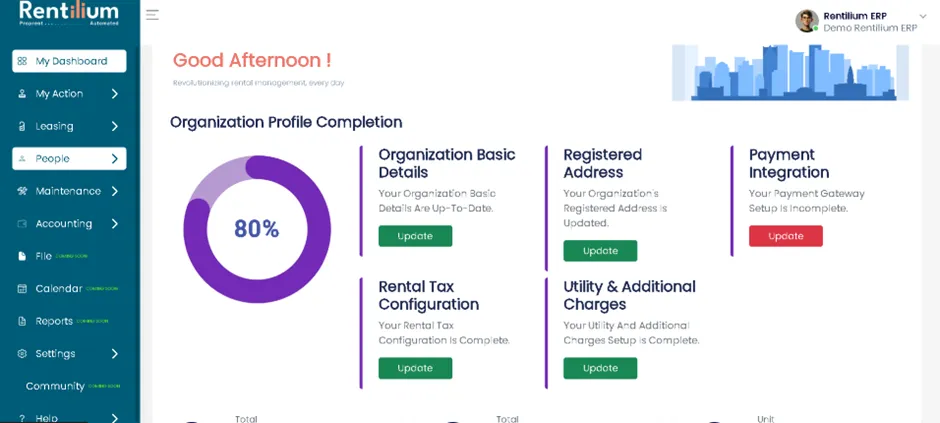
Task: Update Organization Basic Details
Action: point(415,236)
